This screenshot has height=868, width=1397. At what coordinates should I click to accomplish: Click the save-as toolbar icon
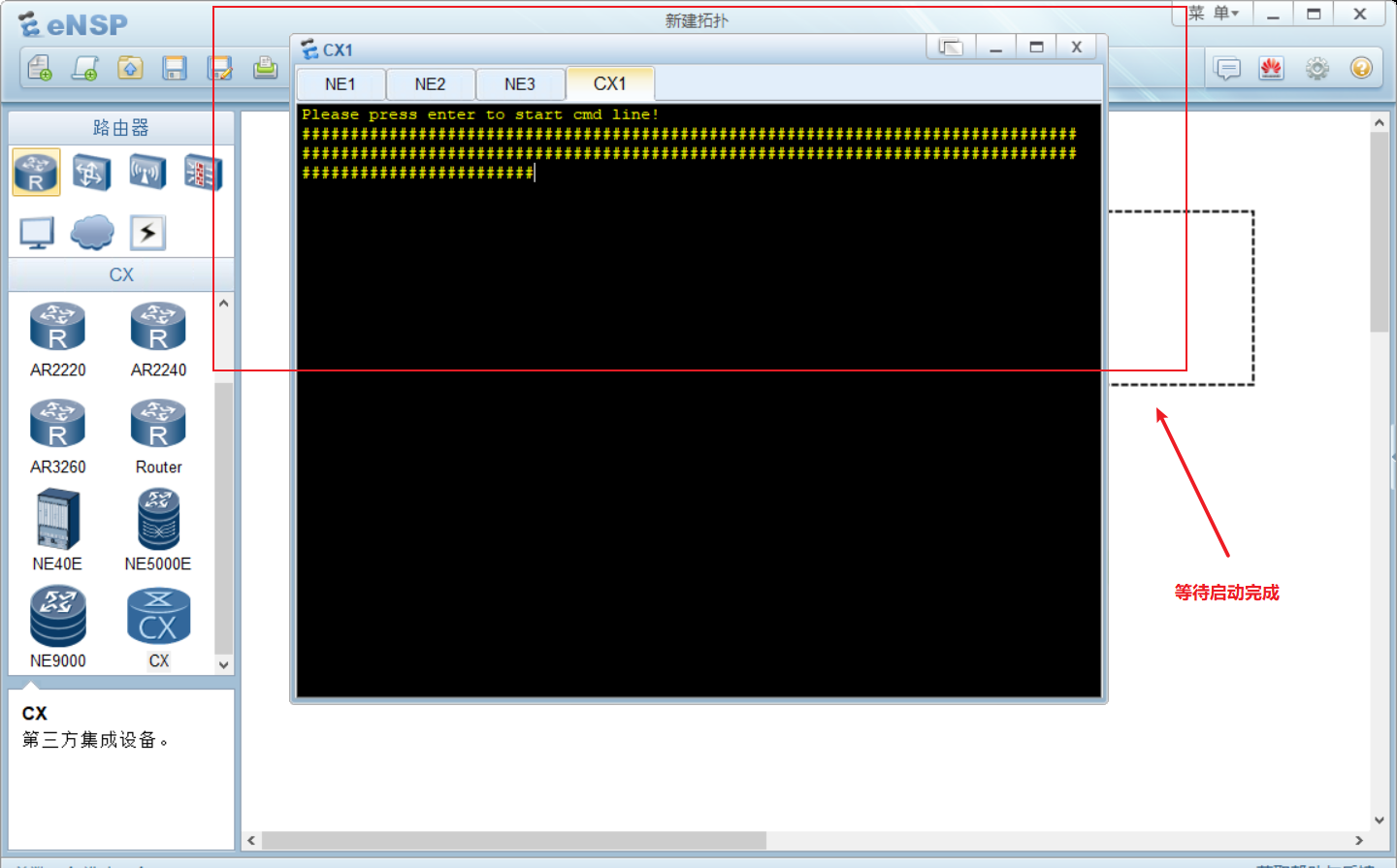[x=220, y=68]
